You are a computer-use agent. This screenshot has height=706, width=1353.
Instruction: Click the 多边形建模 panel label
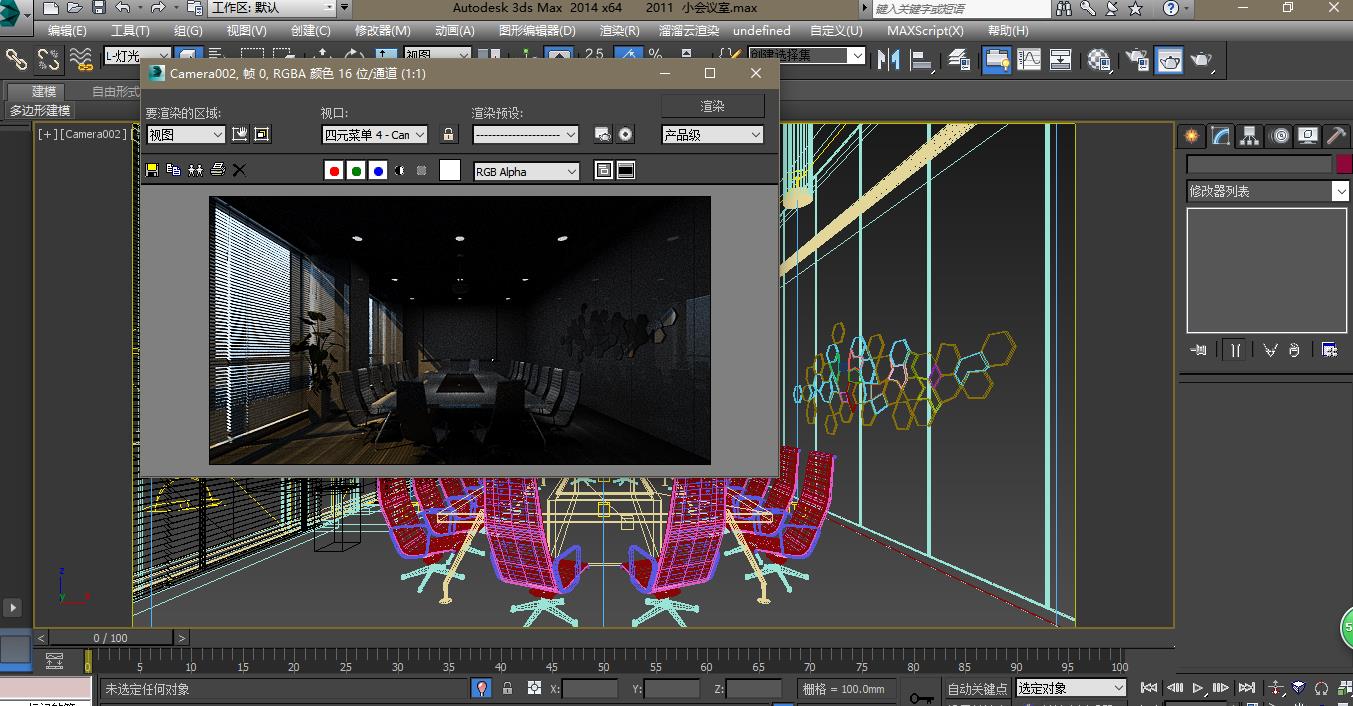click(x=40, y=111)
